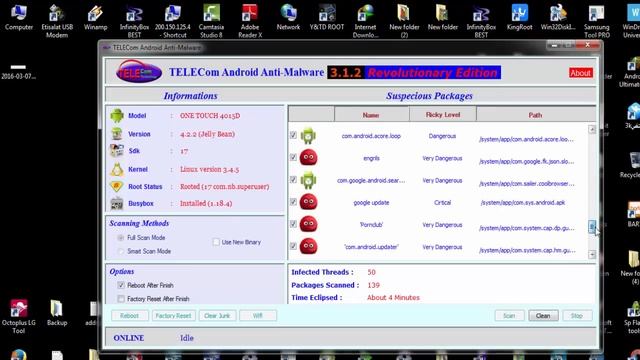
Task: Sort packages by Name column header
Action: point(371,115)
